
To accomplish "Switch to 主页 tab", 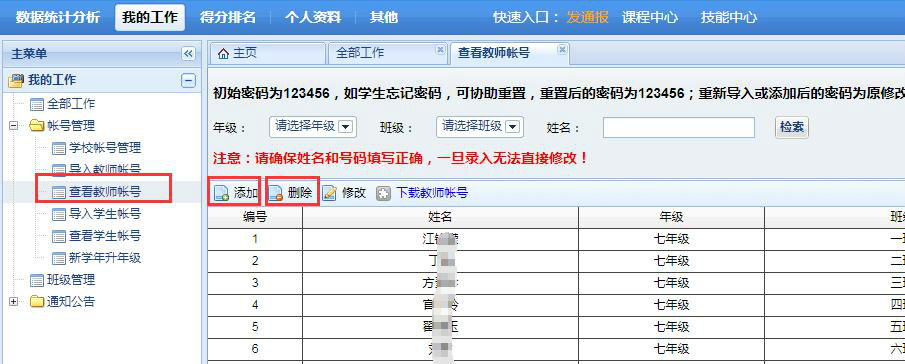I will [x=267, y=53].
